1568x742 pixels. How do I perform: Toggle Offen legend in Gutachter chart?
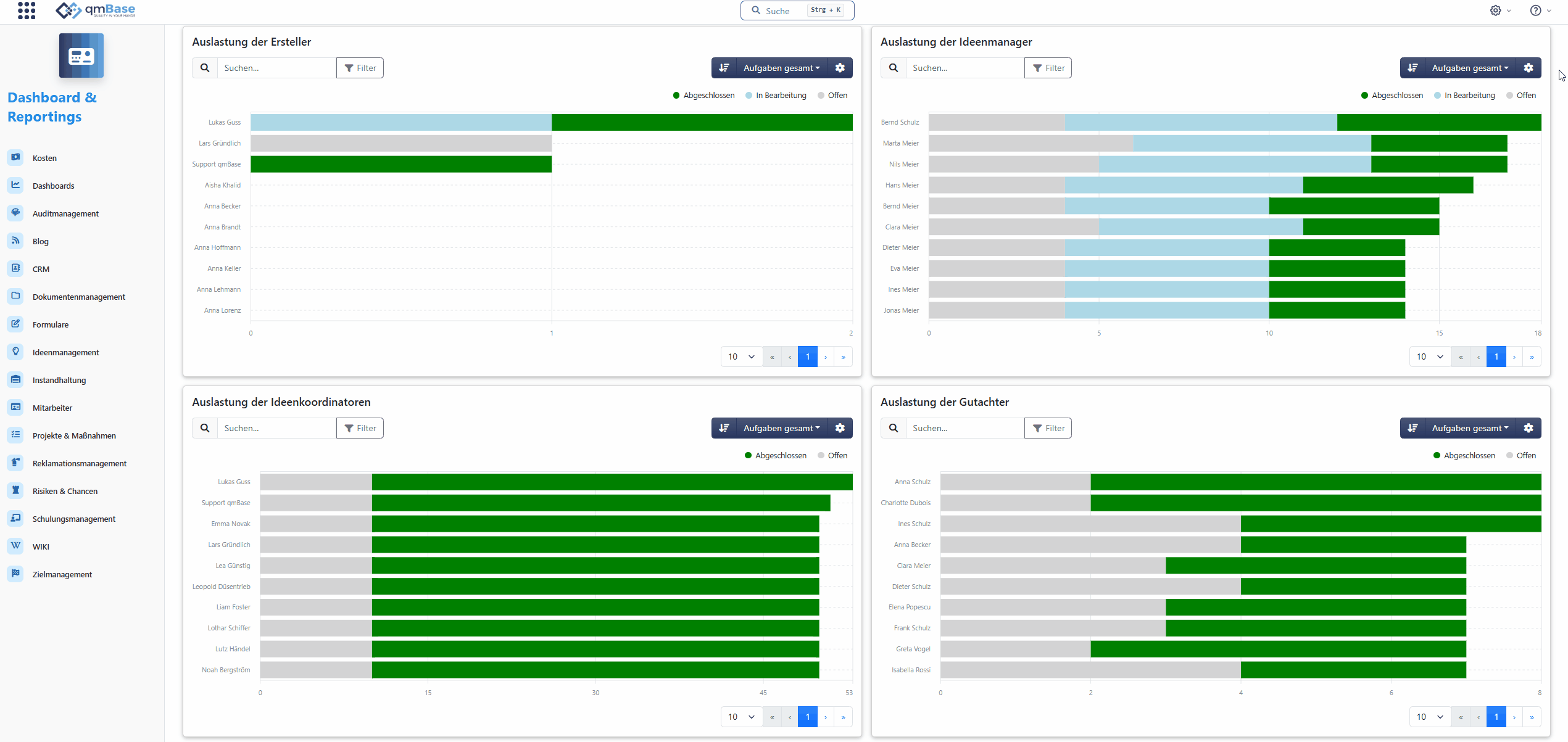[x=1521, y=456]
